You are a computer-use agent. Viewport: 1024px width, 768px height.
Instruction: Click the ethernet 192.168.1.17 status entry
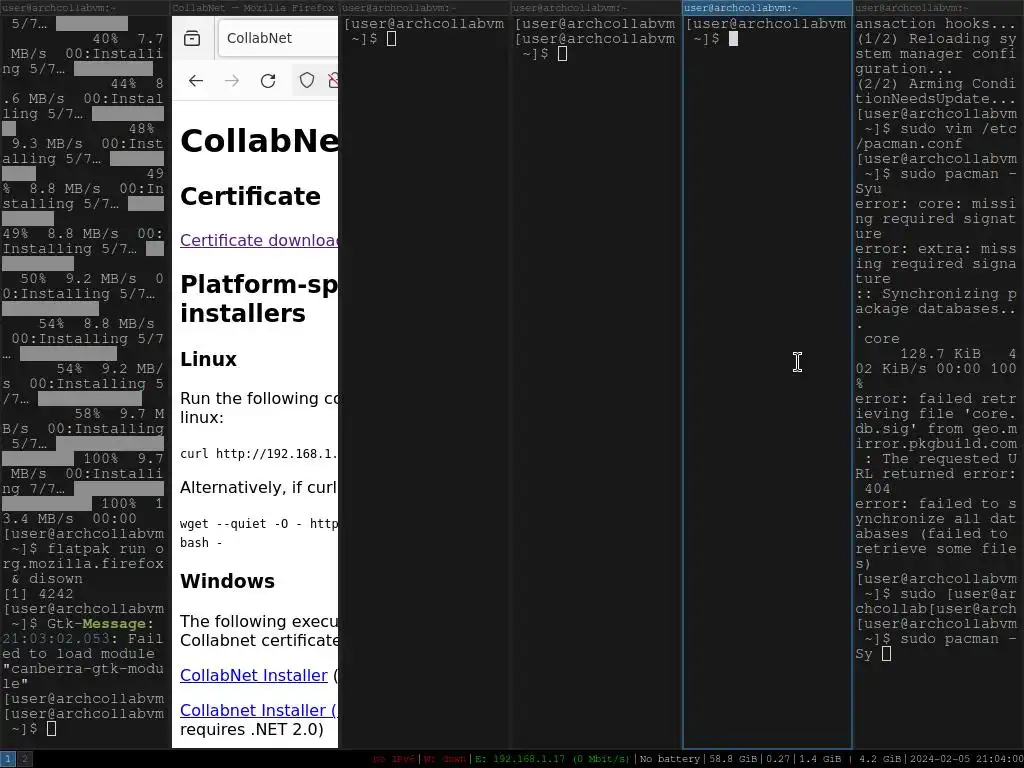click(x=552, y=759)
